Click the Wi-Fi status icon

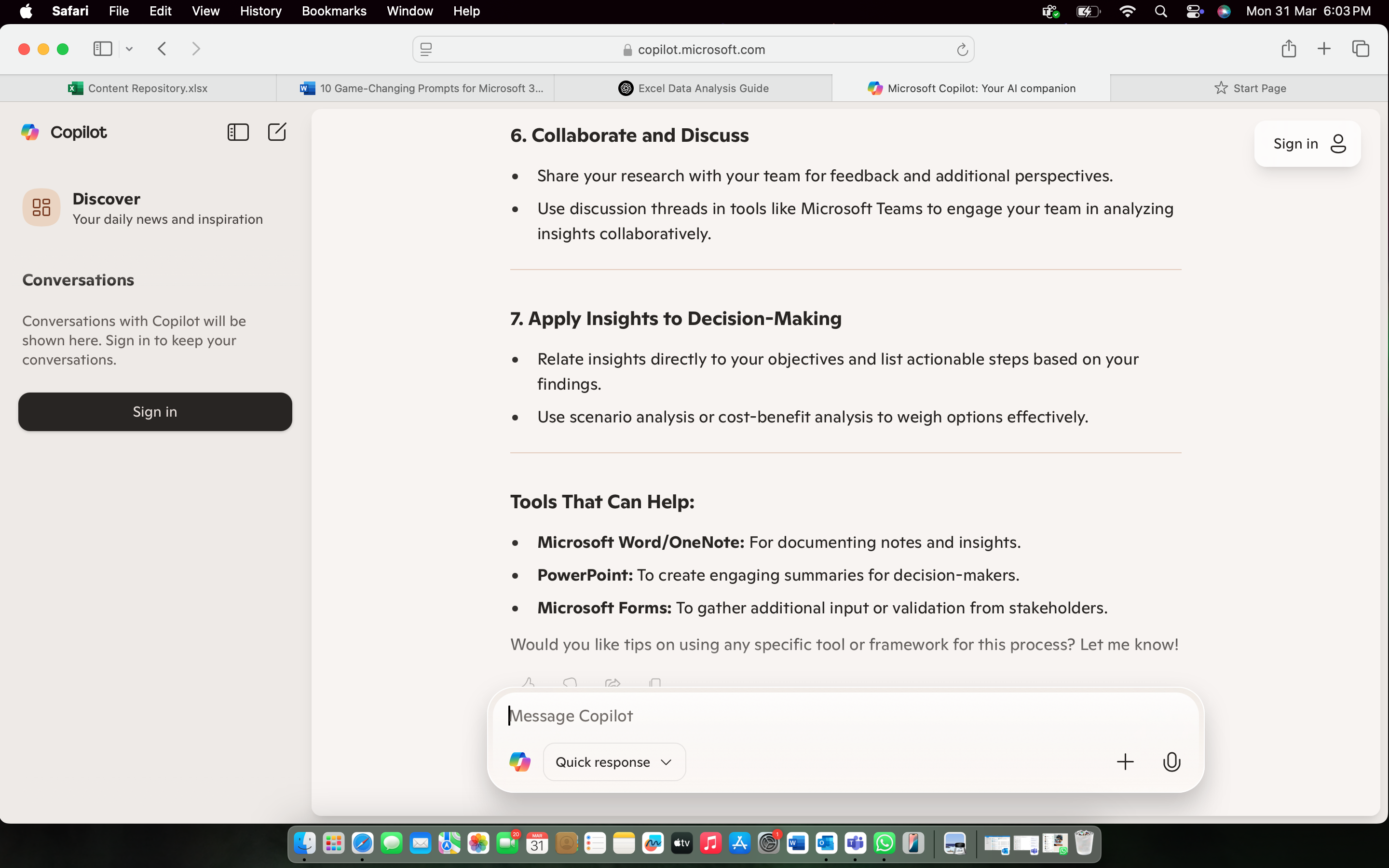coord(1127,12)
